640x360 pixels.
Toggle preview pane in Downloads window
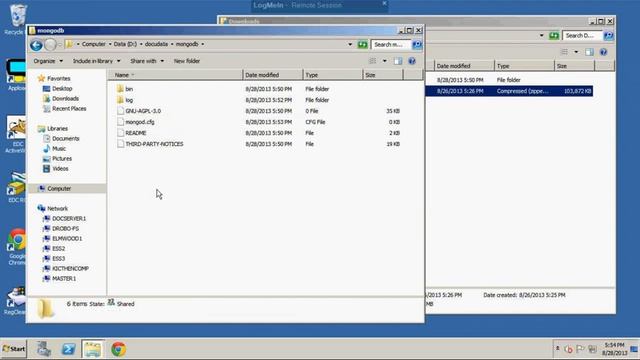pyautogui.click(x=589, y=52)
